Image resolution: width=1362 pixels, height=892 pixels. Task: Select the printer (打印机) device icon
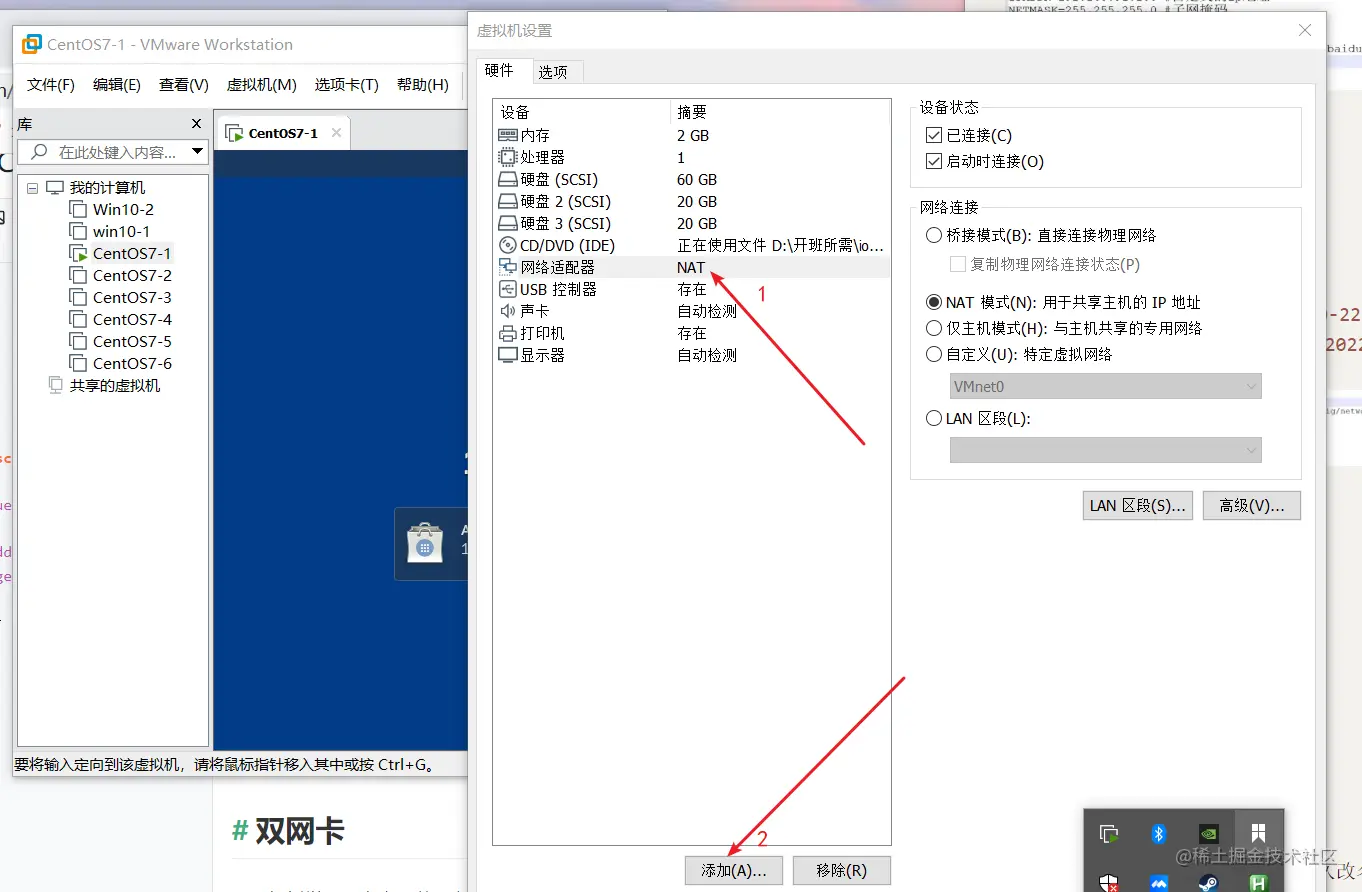click(x=508, y=334)
